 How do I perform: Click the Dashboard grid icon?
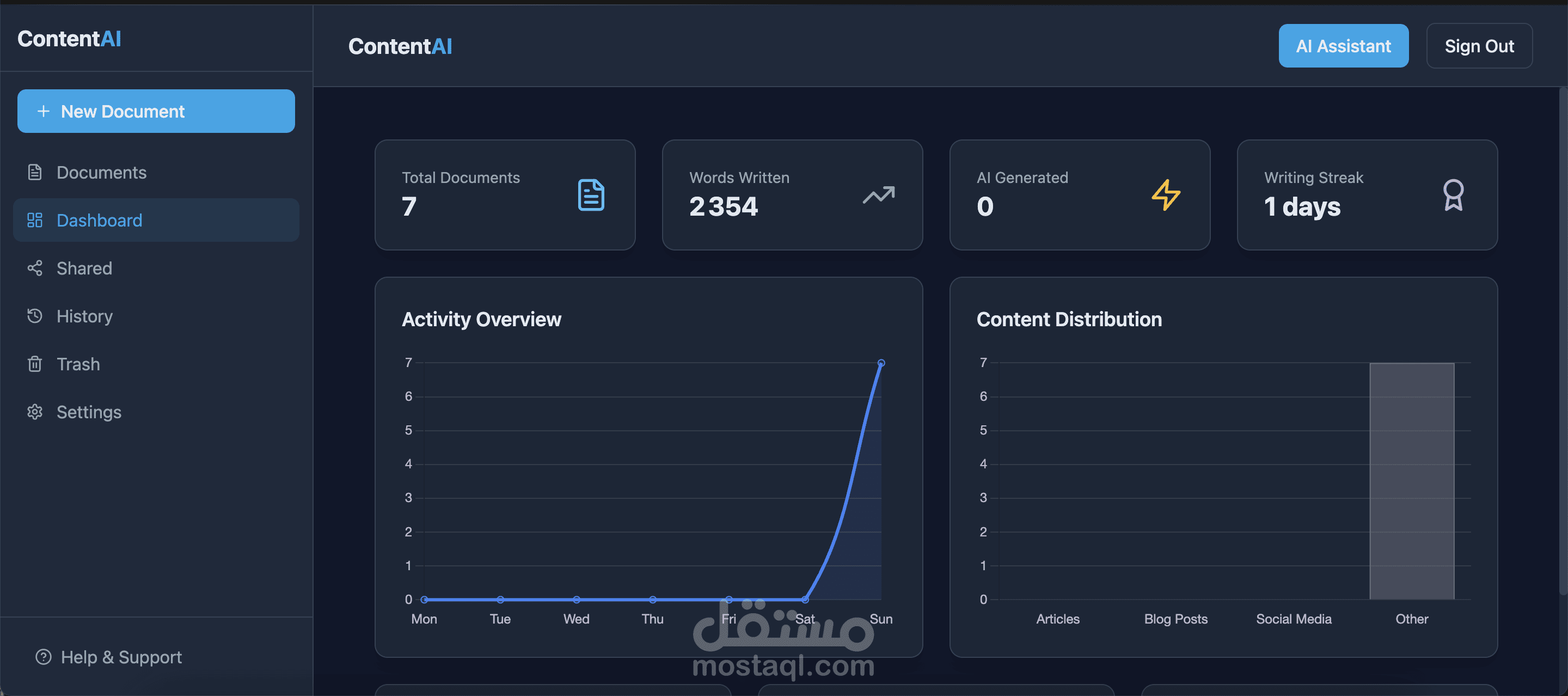pos(35,220)
